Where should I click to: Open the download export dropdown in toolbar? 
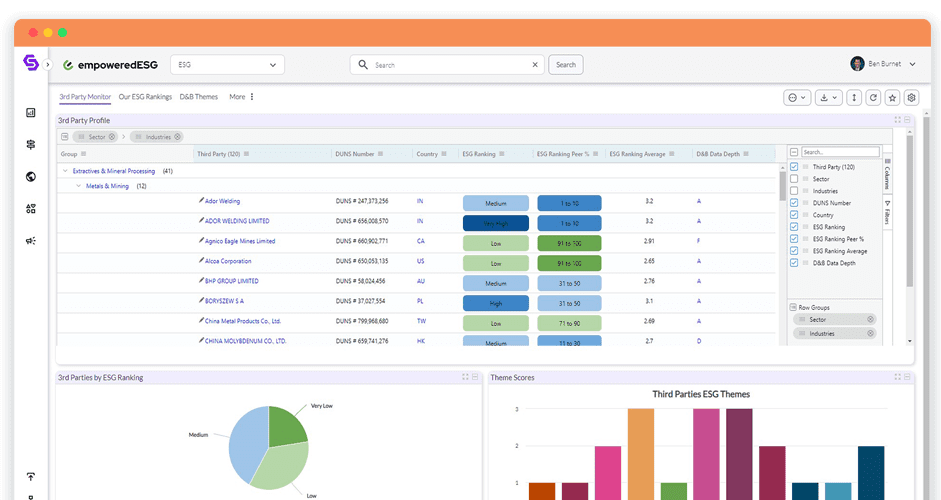828,98
